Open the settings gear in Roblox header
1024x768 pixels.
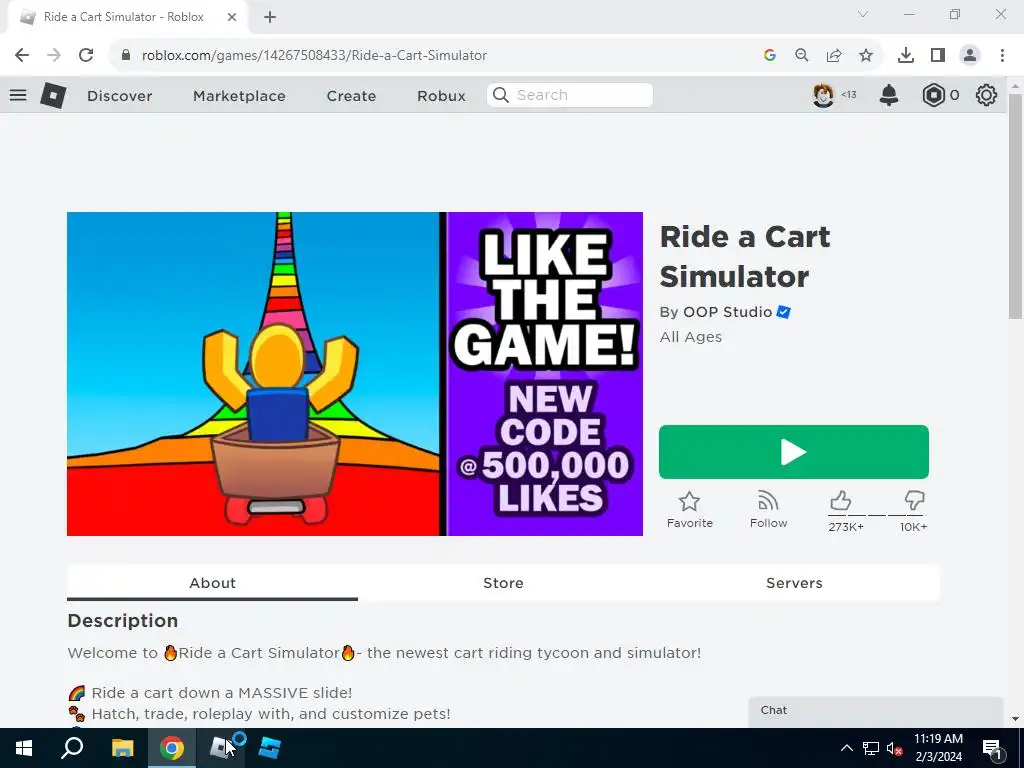986,95
